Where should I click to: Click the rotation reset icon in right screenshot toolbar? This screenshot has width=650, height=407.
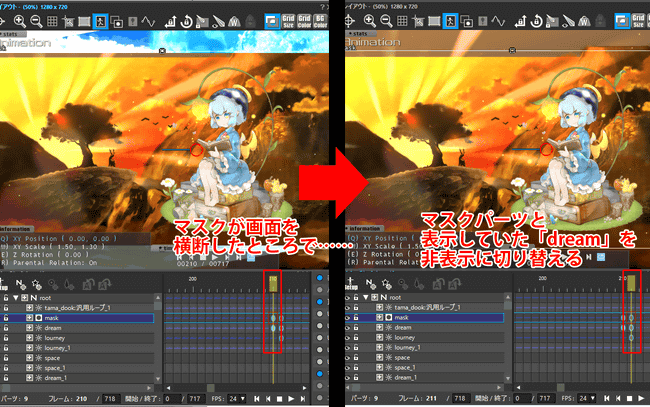point(536,21)
